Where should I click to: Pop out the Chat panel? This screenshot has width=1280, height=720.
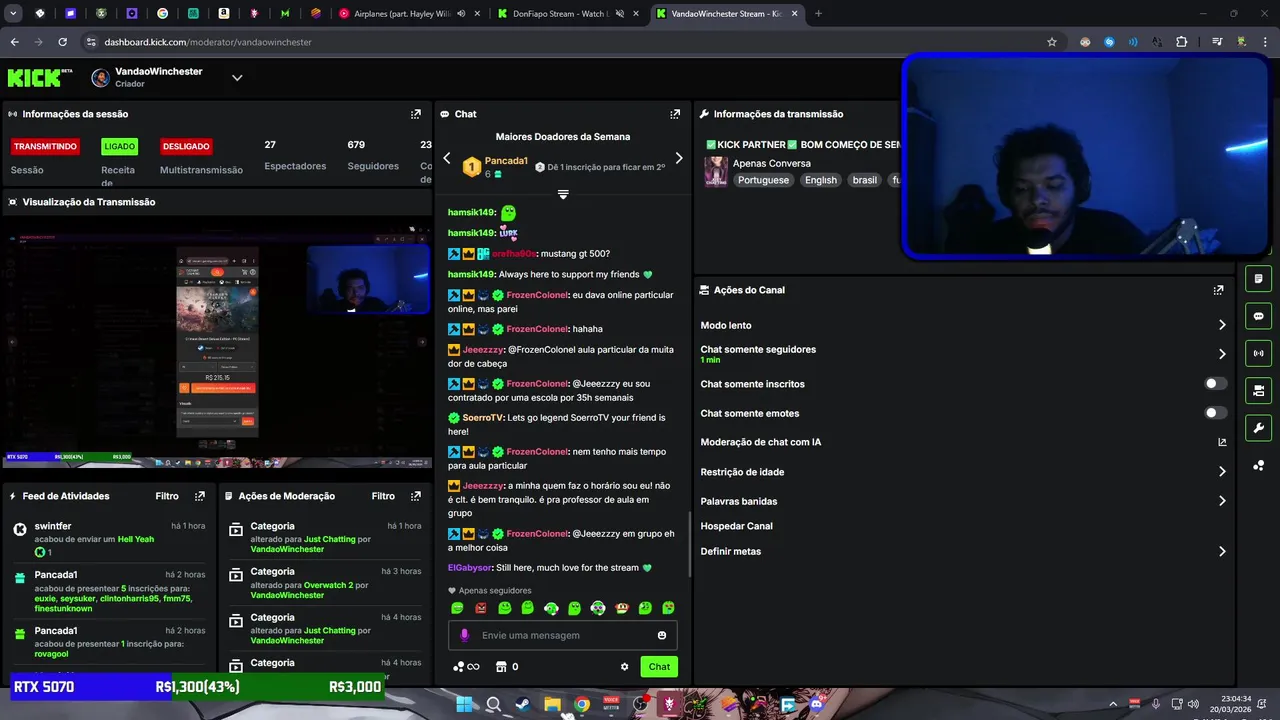point(675,114)
